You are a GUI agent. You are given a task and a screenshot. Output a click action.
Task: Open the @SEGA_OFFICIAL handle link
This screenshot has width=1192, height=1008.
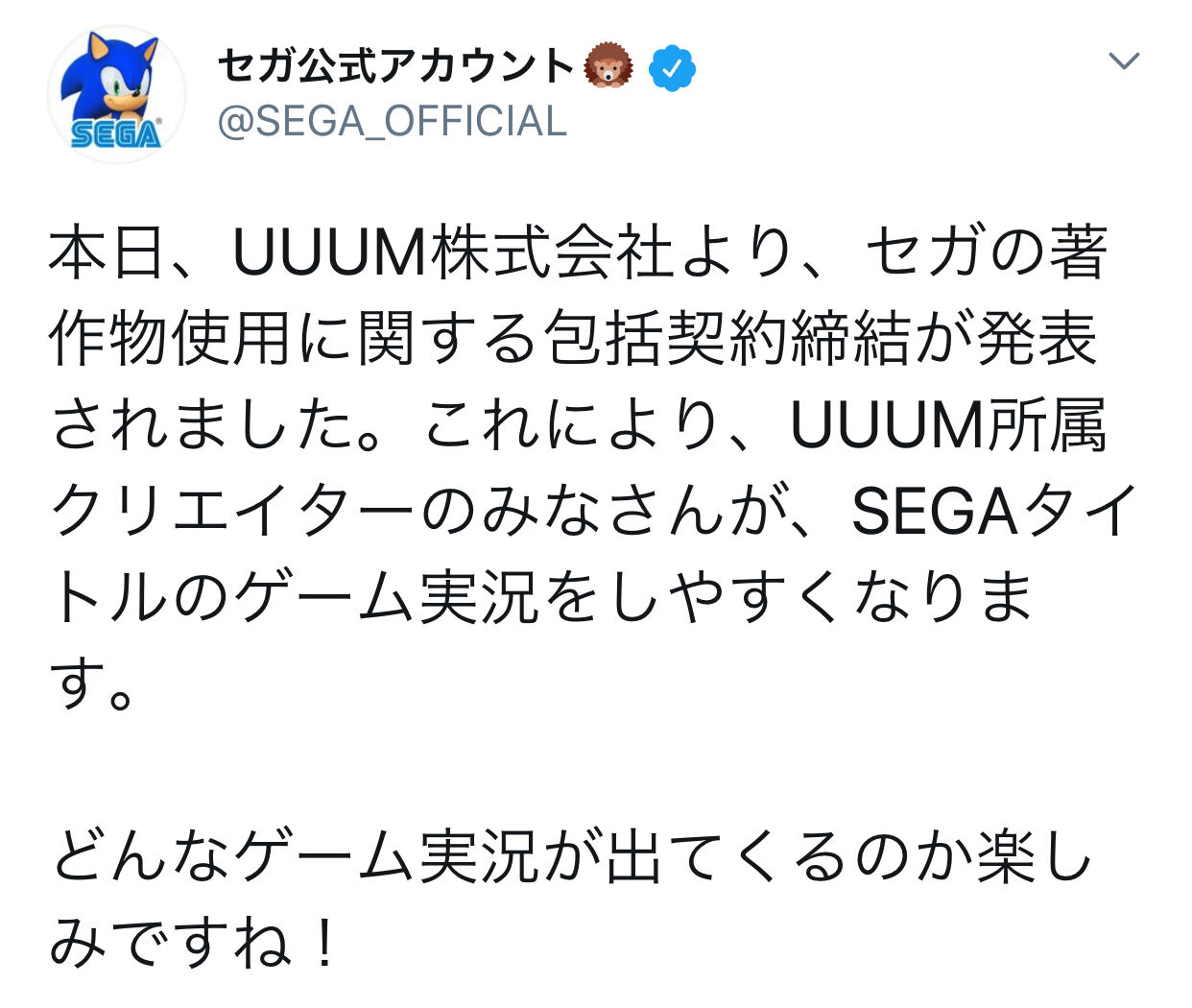click(393, 122)
